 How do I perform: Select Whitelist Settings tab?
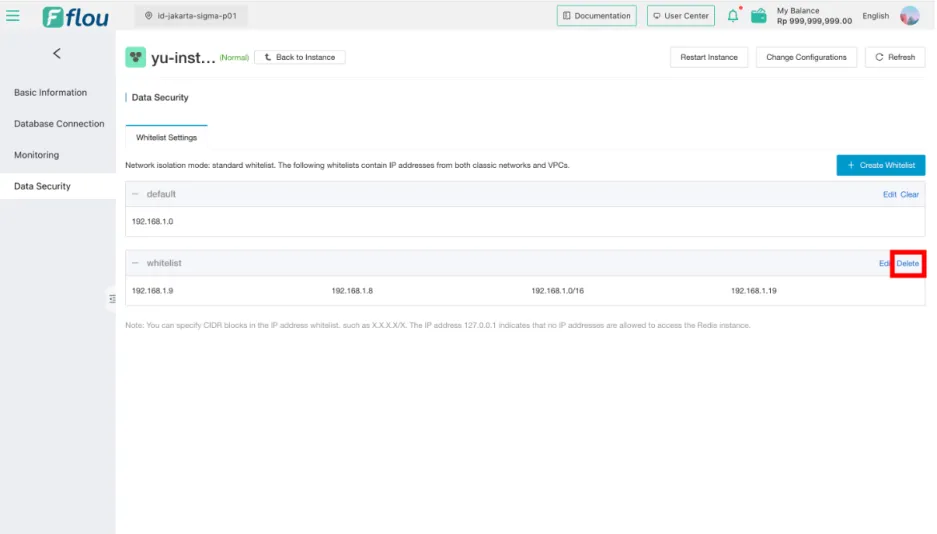(166, 137)
